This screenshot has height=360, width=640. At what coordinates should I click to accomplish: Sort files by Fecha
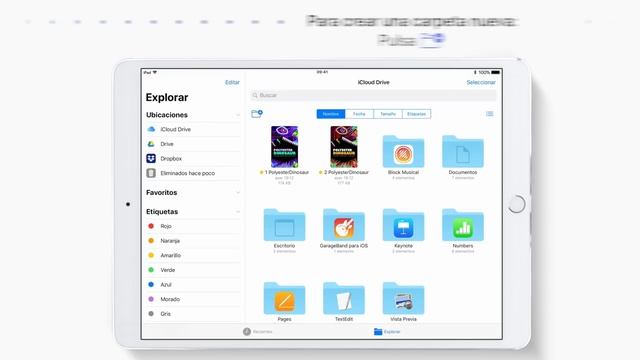point(359,114)
